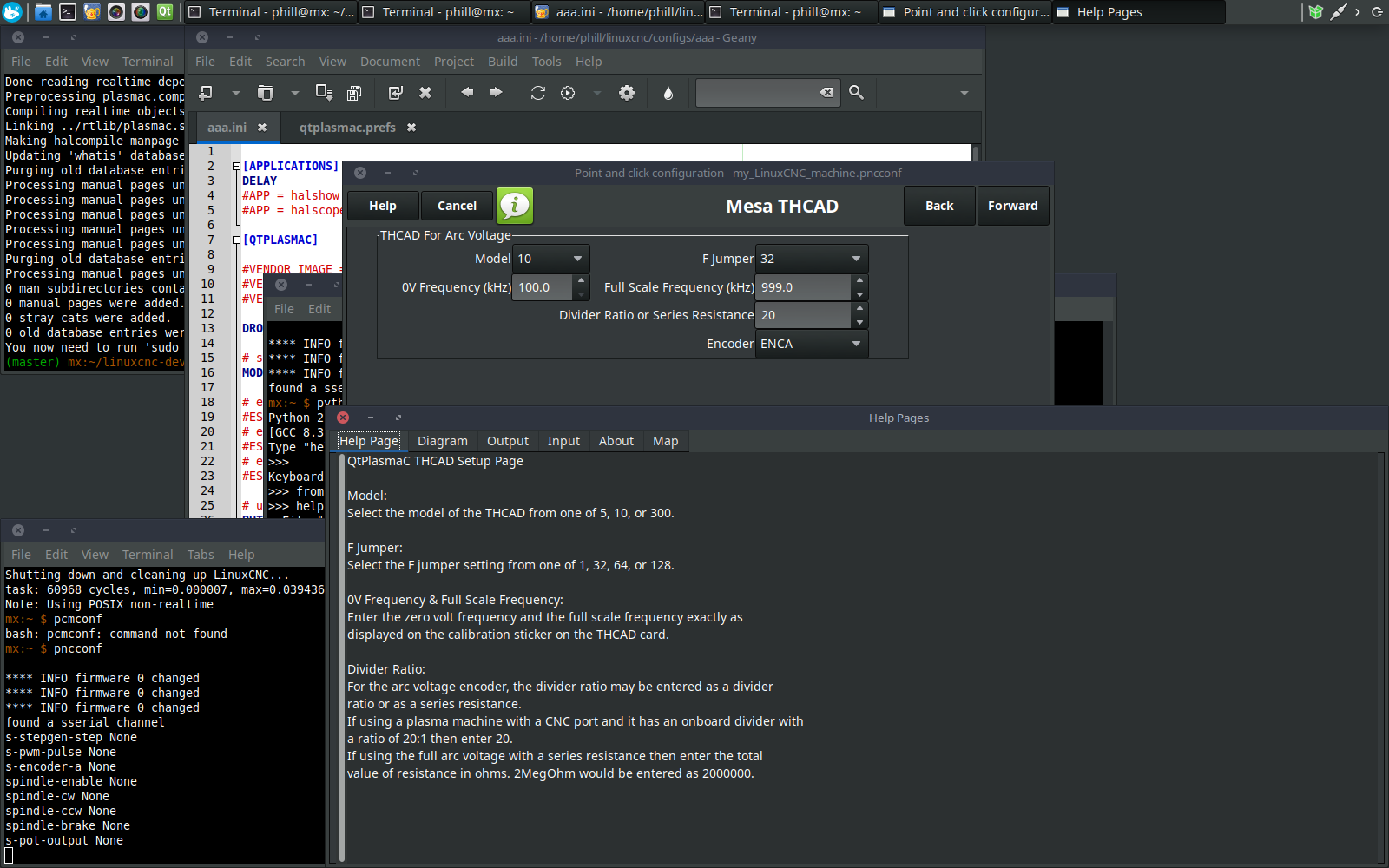
Task: Open the Model dropdown in THCAD settings
Action: click(551, 259)
